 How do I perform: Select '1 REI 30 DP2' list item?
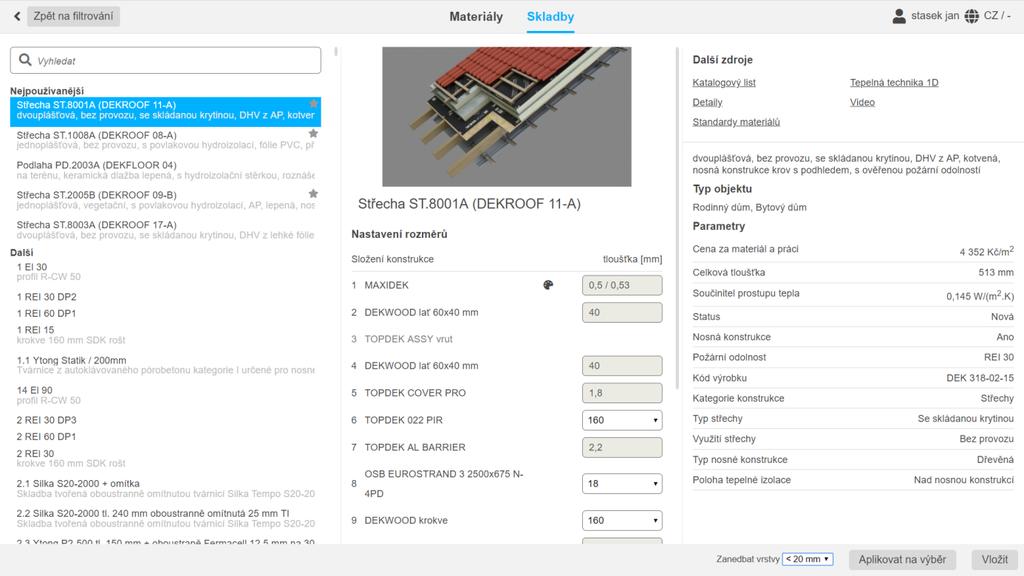click(165, 296)
